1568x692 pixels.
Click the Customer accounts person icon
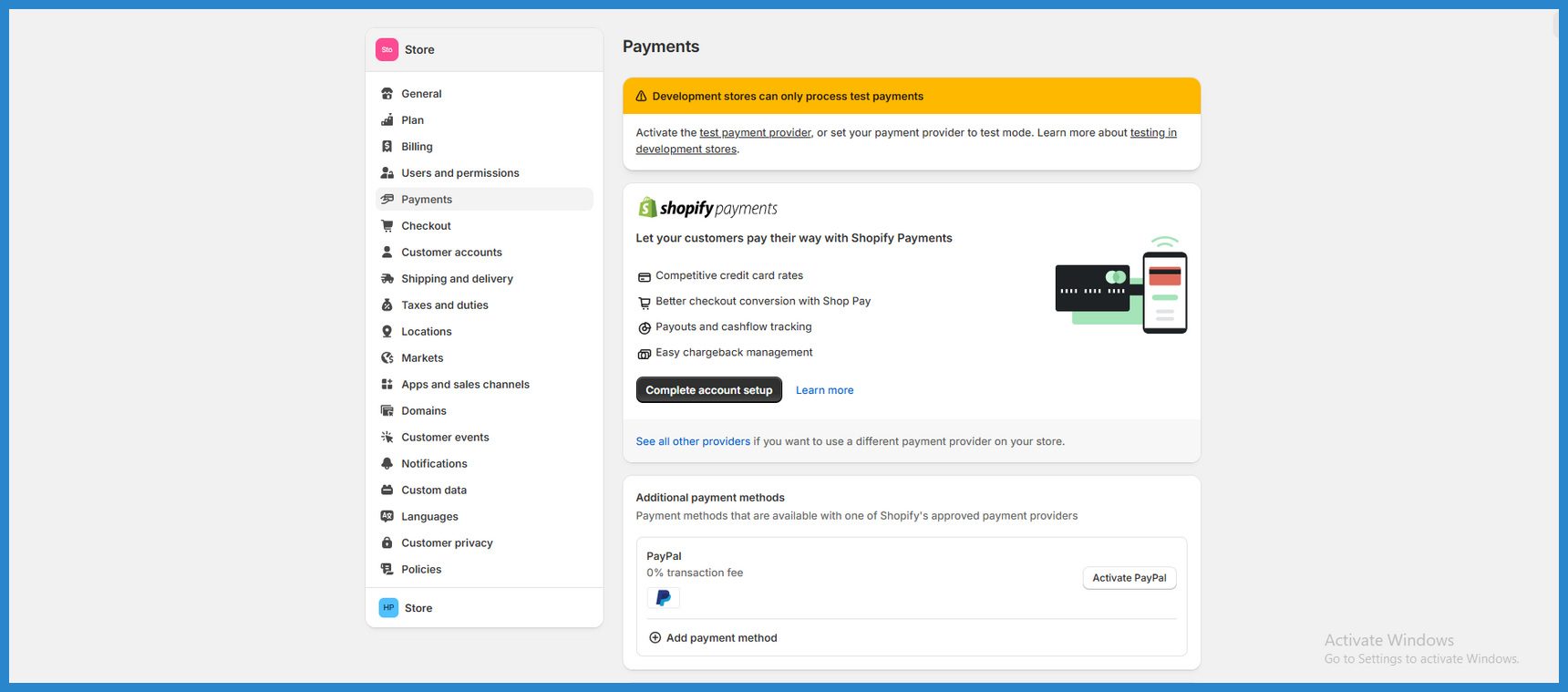point(387,253)
